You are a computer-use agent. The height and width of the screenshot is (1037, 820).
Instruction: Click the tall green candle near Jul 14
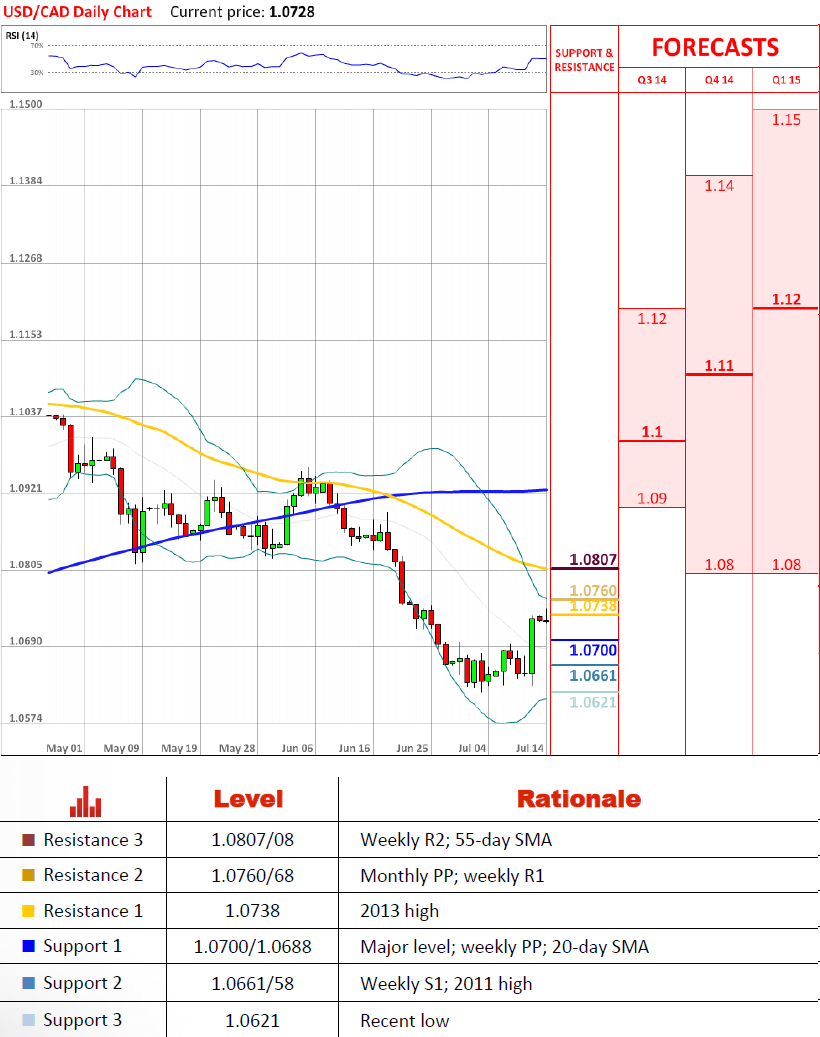pyautogui.click(x=532, y=645)
